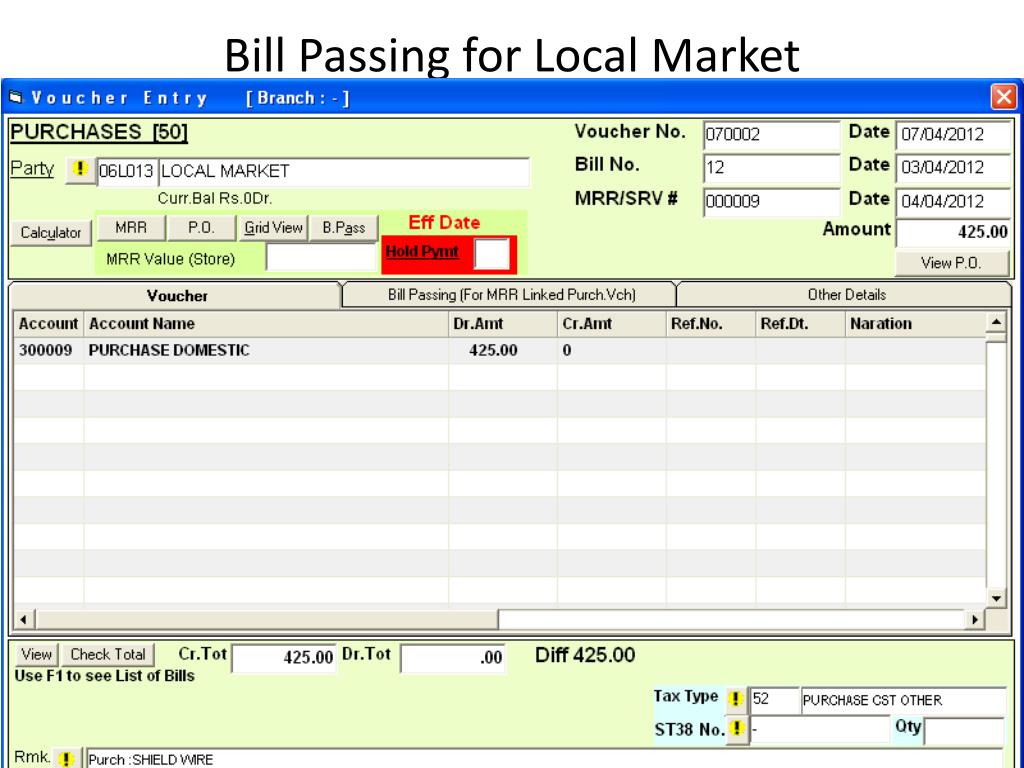The height and width of the screenshot is (768, 1024).
Task: Select account cell 300009
Action: [x=48, y=351]
